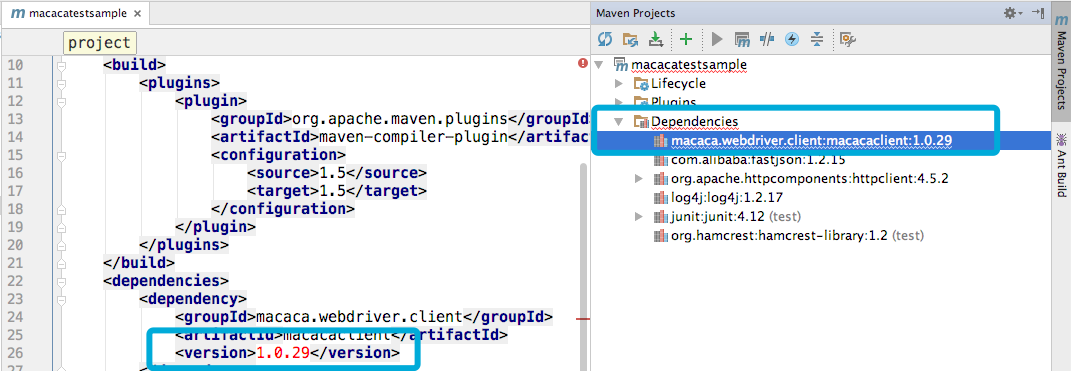Select log4j:log4j:1.2.17 dependency
Image resolution: width=1071 pixels, height=371 pixels.
[x=726, y=197]
